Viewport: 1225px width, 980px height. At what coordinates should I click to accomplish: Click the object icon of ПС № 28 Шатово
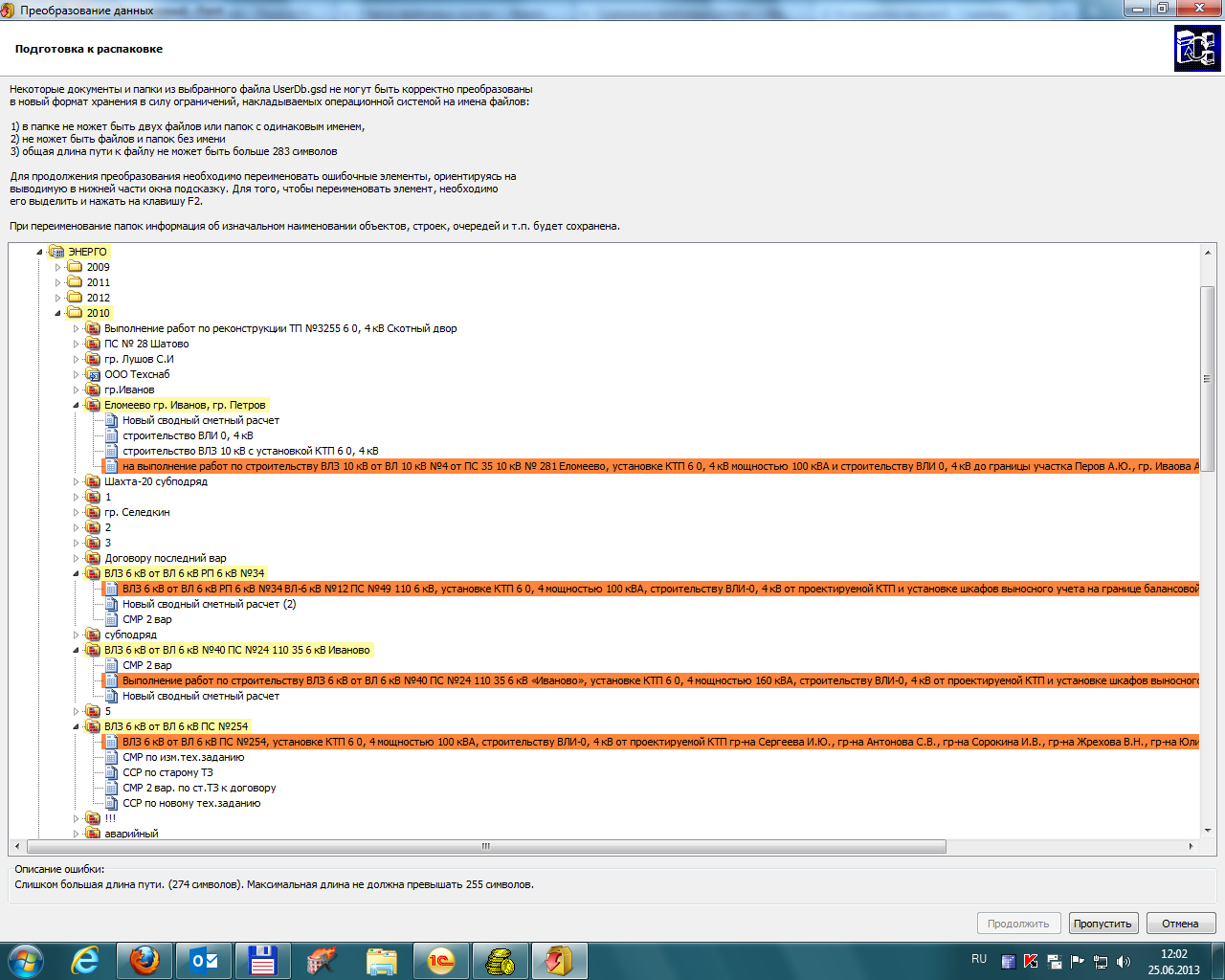pos(93,344)
